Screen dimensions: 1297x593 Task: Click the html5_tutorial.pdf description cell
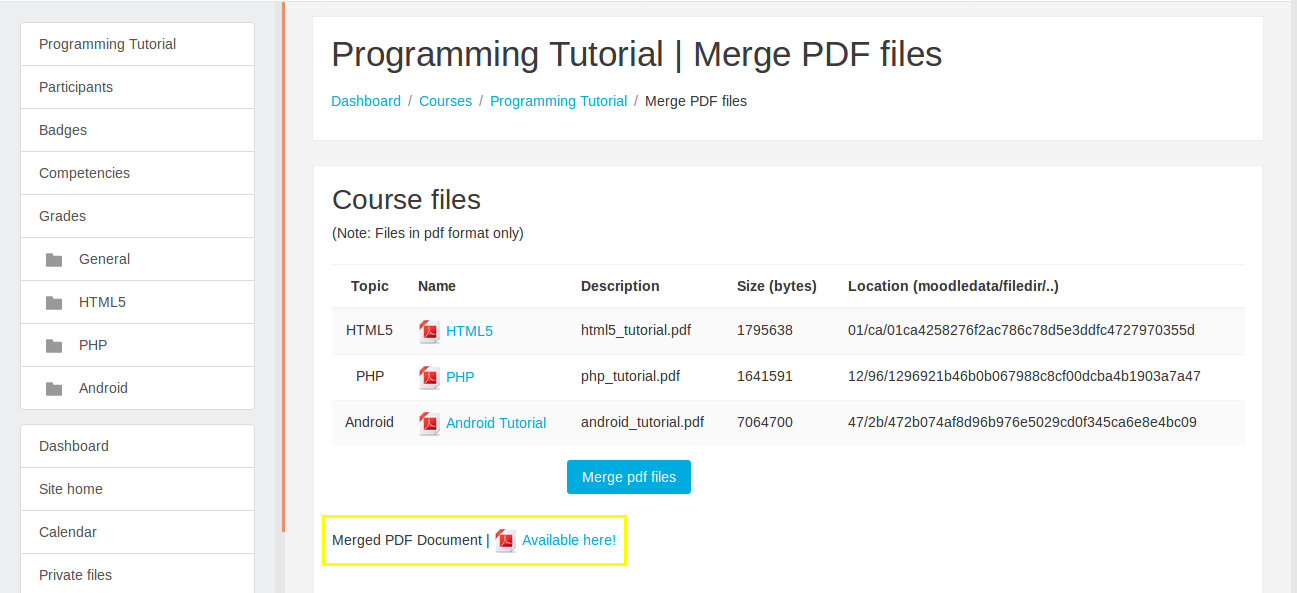636,330
